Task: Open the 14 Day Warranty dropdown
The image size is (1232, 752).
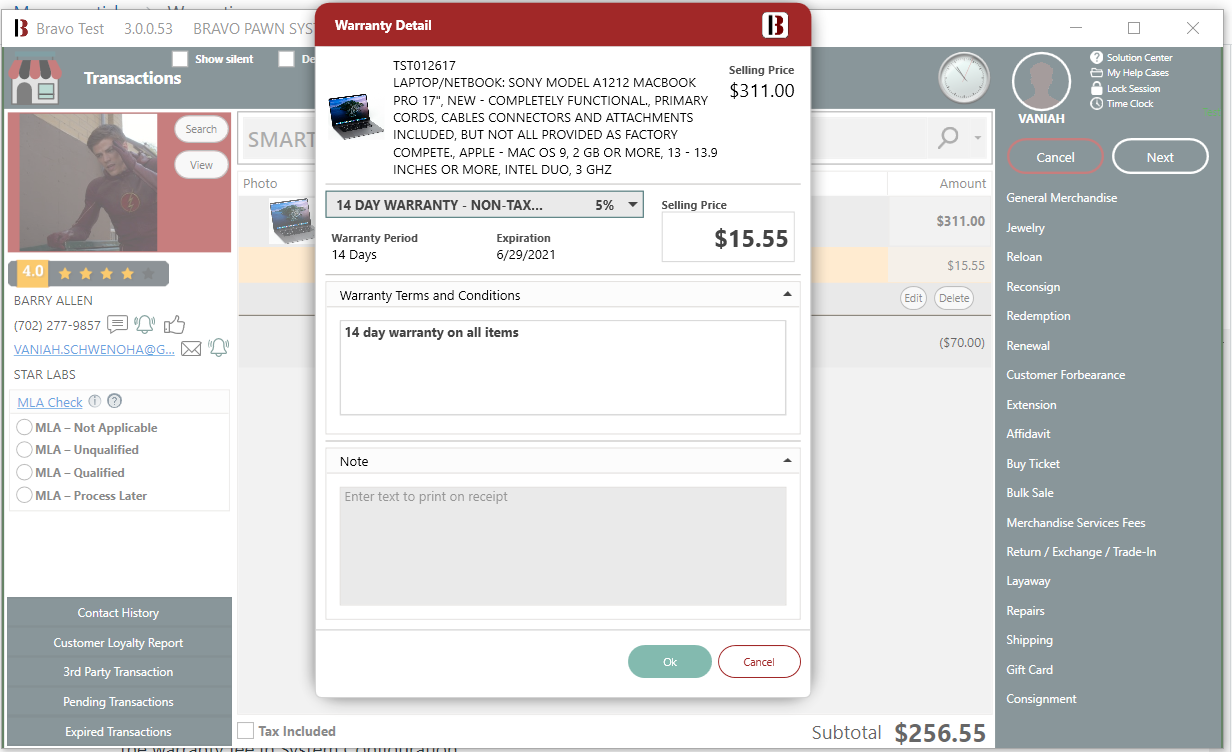Action: [485, 205]
